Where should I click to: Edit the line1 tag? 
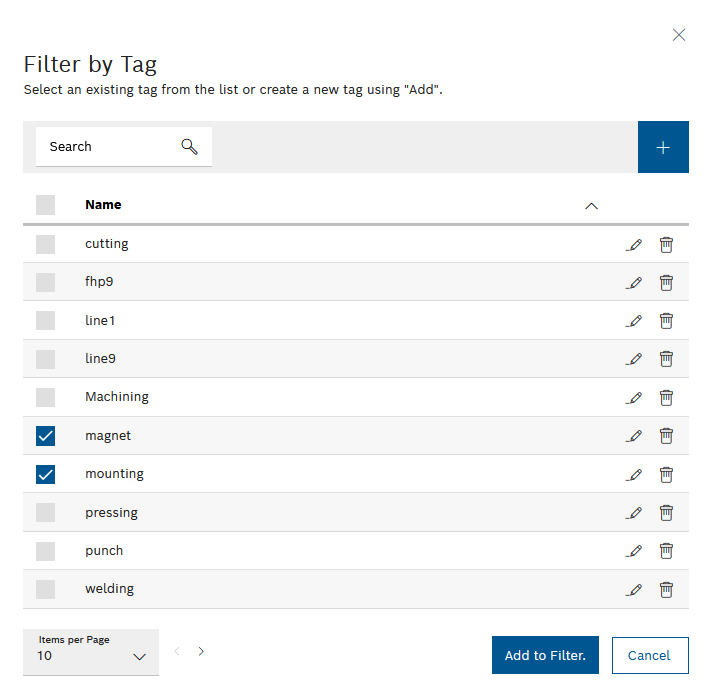(634, 321)
